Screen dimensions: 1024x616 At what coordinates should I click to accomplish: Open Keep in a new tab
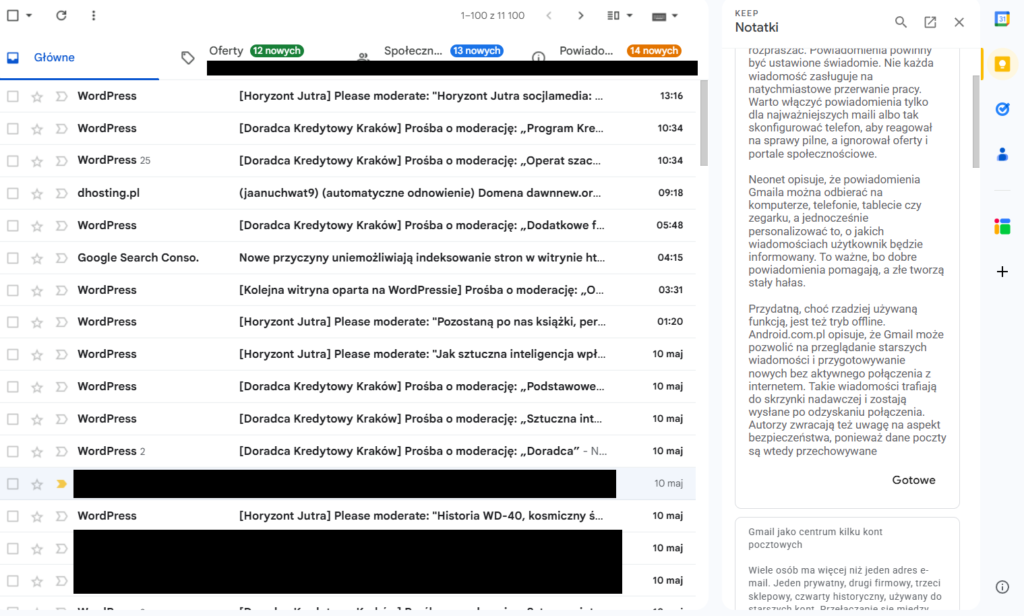pyautogui.click(x=930, y=22)
